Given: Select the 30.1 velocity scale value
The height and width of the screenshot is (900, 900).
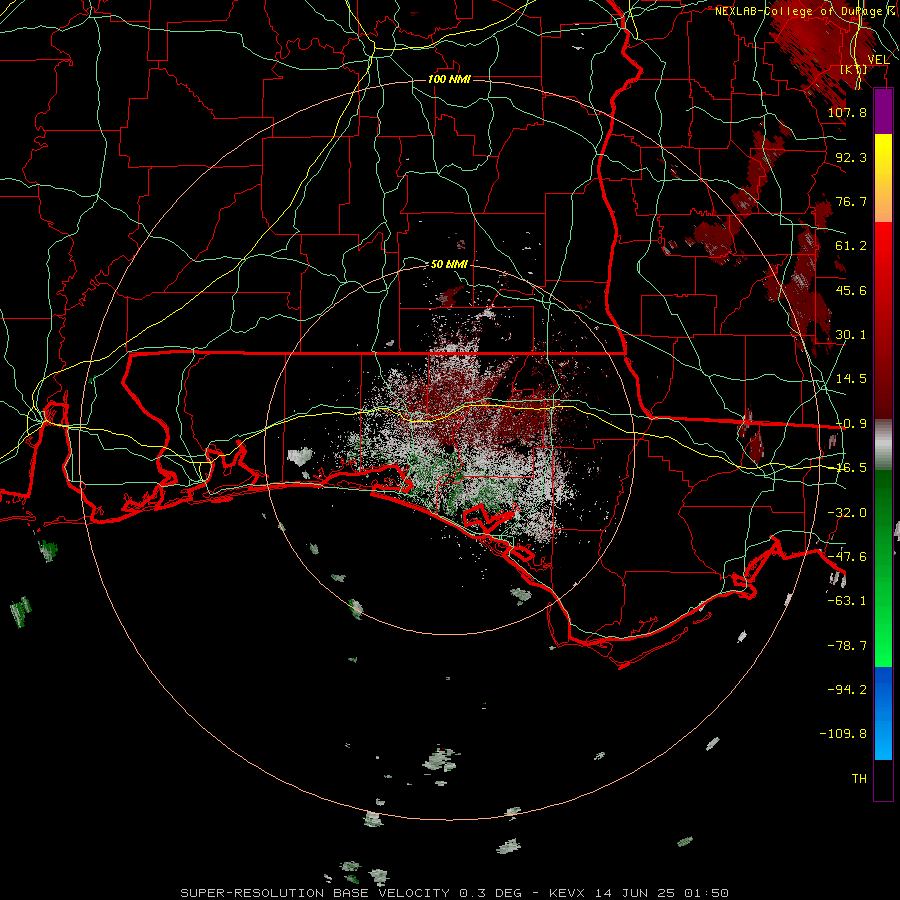Looking at the screenshot, I should [851, 335].
